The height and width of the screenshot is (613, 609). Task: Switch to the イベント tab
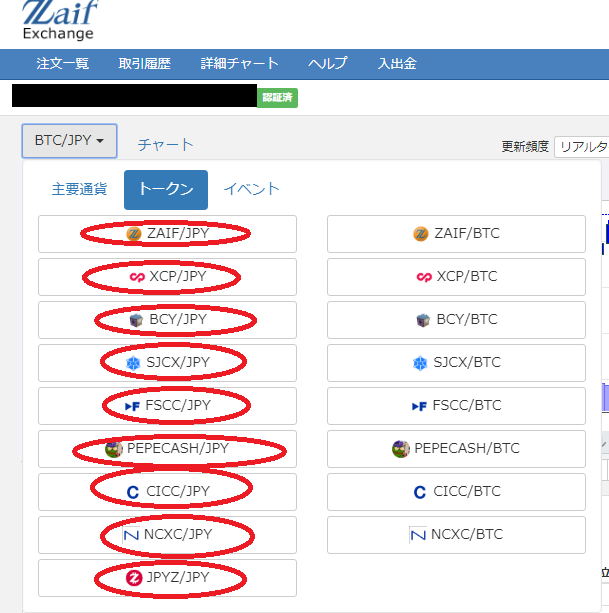tap(251, 189)
